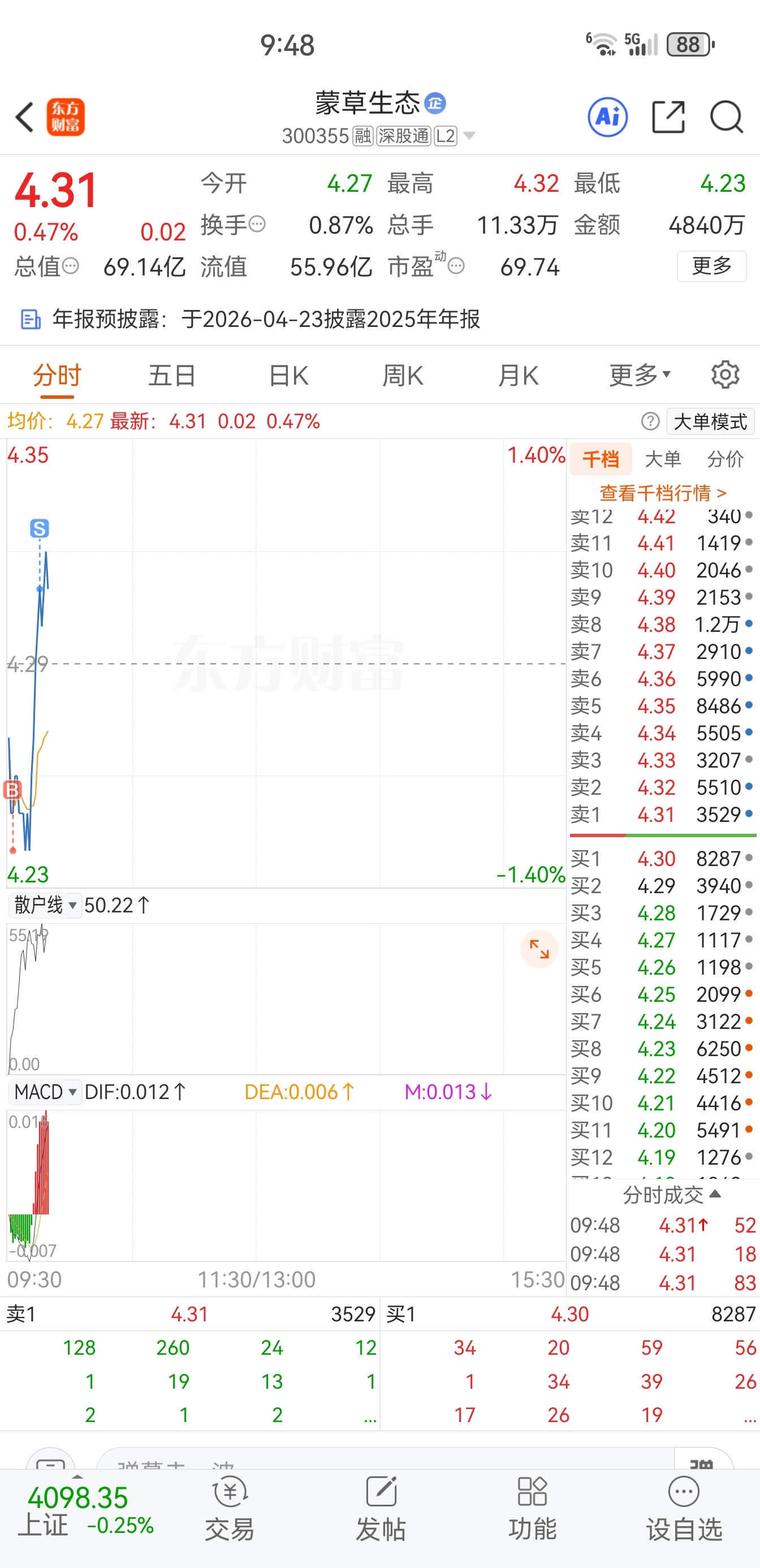Tap the B buy marker on chart
Image resolution: width=760 pixels, height=1568 pixels.
point(12,790)
